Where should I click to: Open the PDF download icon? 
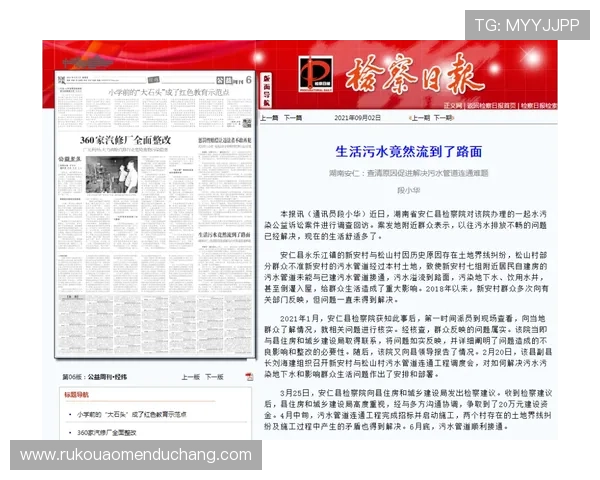249,377
